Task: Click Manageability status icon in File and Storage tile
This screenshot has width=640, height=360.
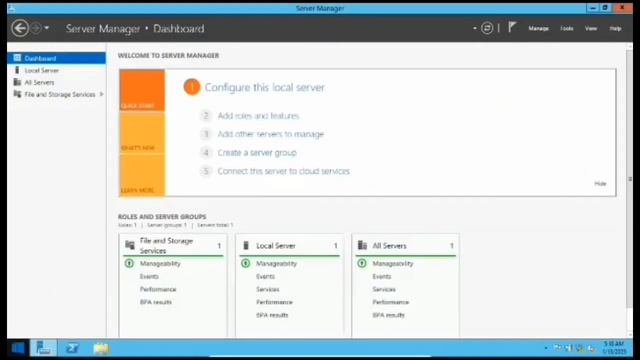Action: click(x=129, y=264)
